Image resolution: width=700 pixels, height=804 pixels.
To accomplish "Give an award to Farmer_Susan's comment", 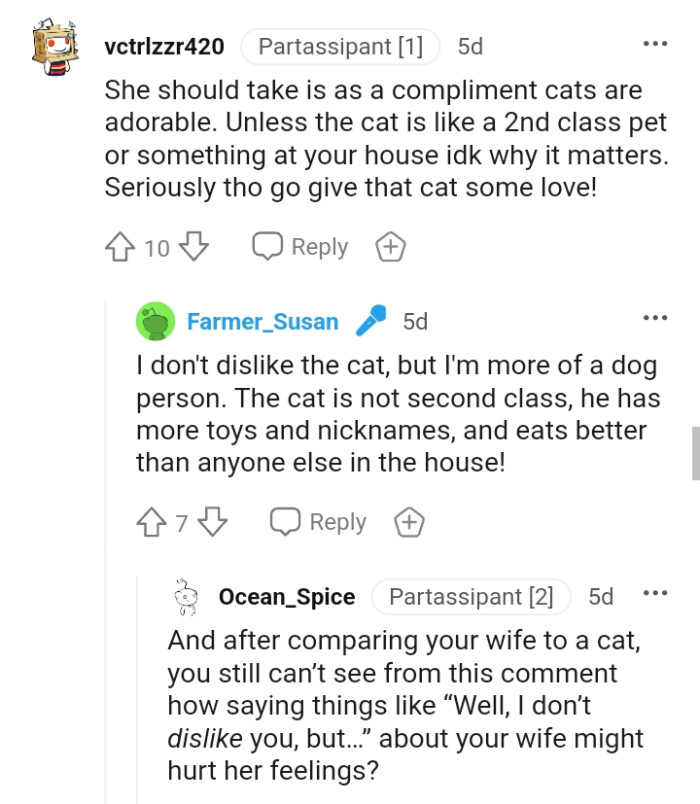I will 408,521.
